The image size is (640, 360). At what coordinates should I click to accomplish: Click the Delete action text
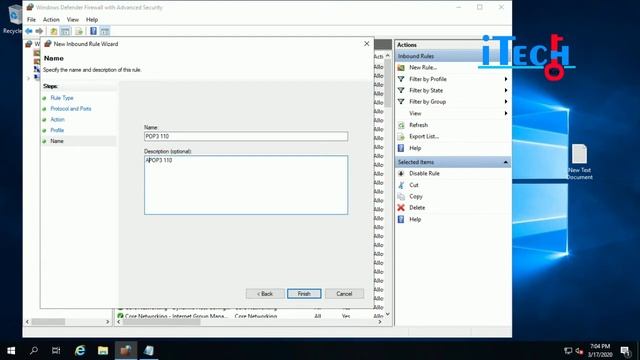[417, 207]
